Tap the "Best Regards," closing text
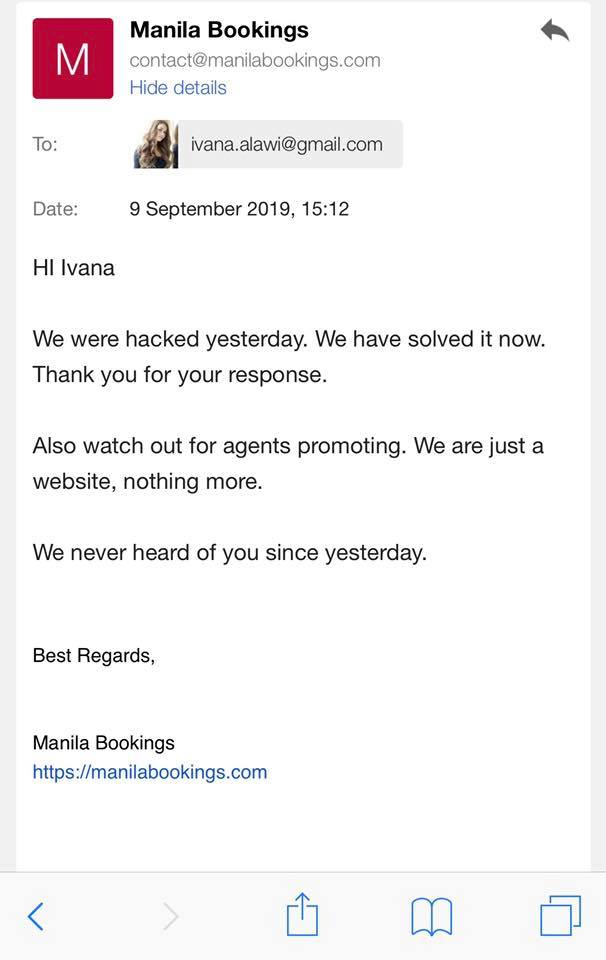The width and height of the screenshot is (606, 960). (x=94, y=656)
